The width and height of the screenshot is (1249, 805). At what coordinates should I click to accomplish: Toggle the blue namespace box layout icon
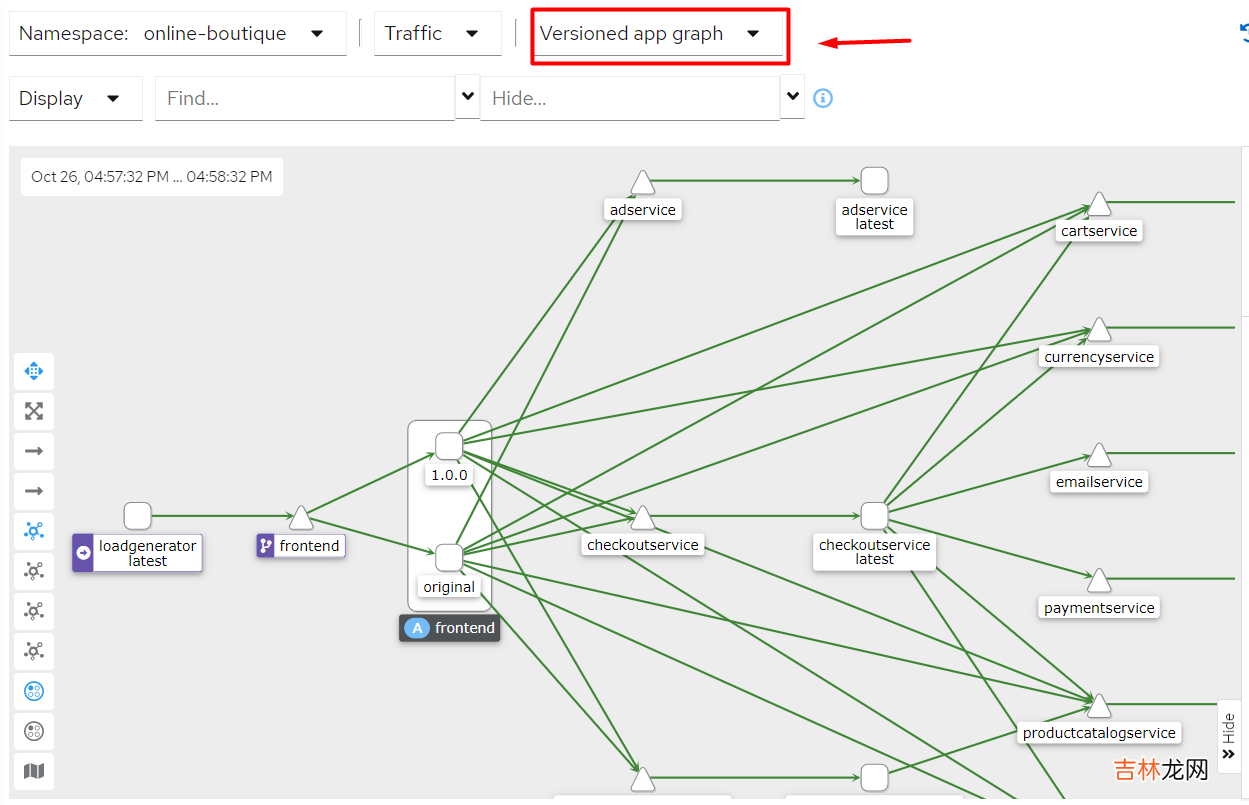(34, 691)
